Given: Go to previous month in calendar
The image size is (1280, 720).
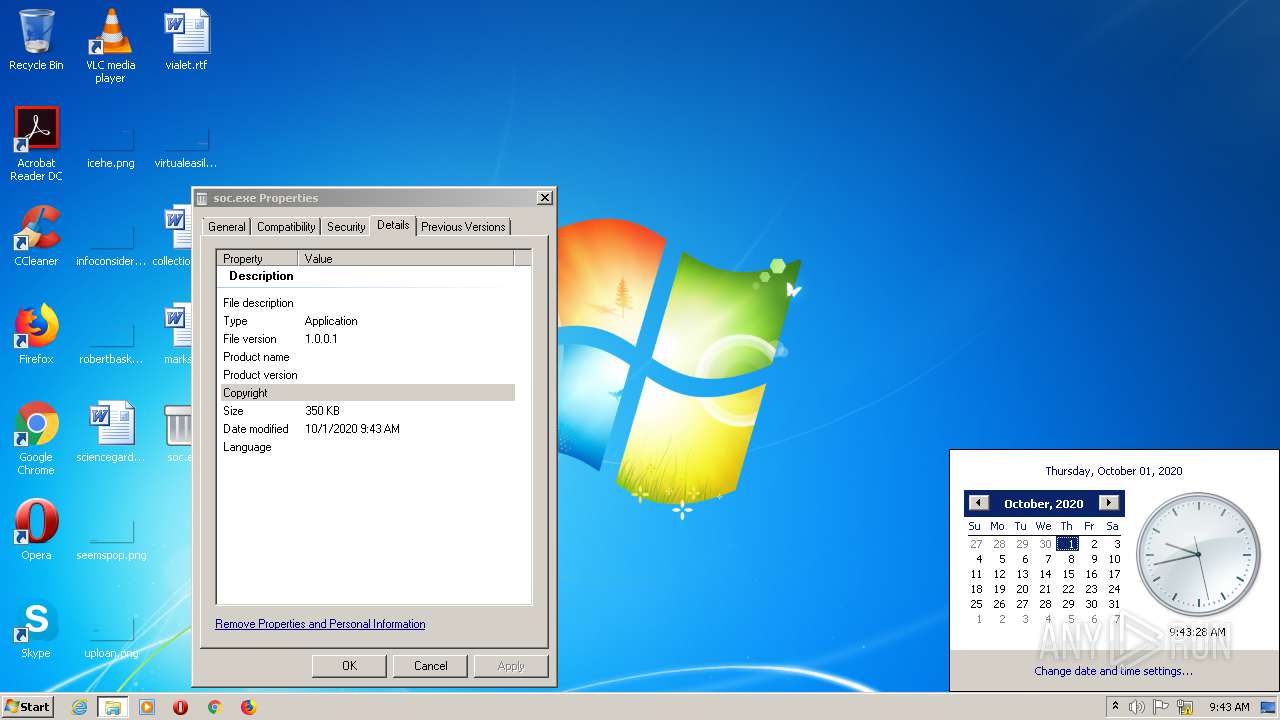Looking at the screenshot, I should [x=979, y=503].
